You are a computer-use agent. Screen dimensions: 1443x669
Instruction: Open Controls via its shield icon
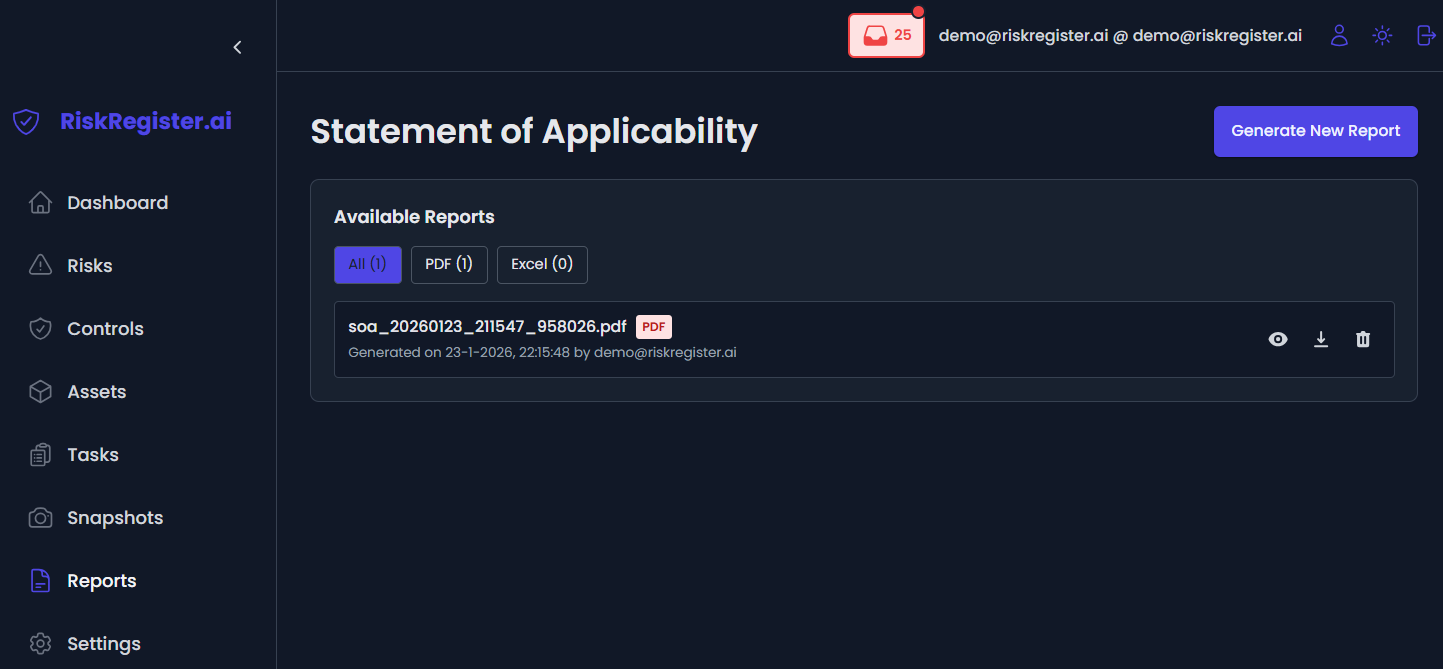(40, 328)
